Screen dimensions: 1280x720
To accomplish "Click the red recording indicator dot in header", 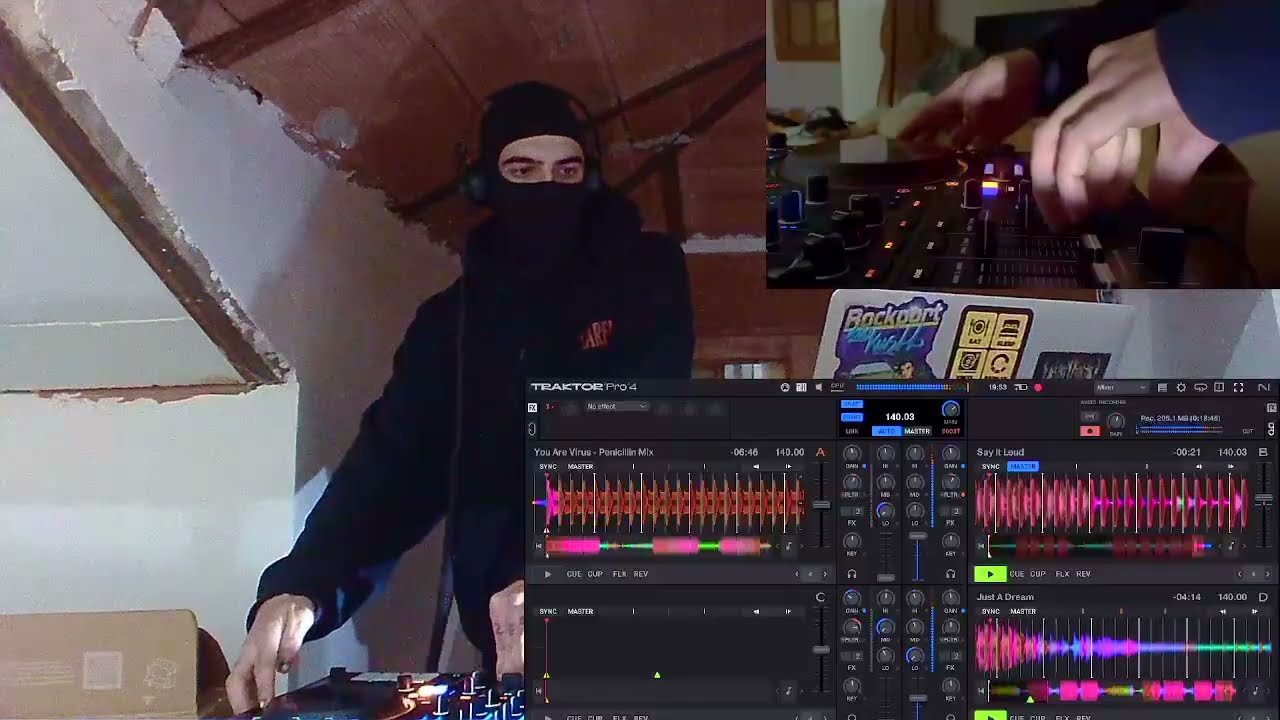I will [x=1038, y=387].
